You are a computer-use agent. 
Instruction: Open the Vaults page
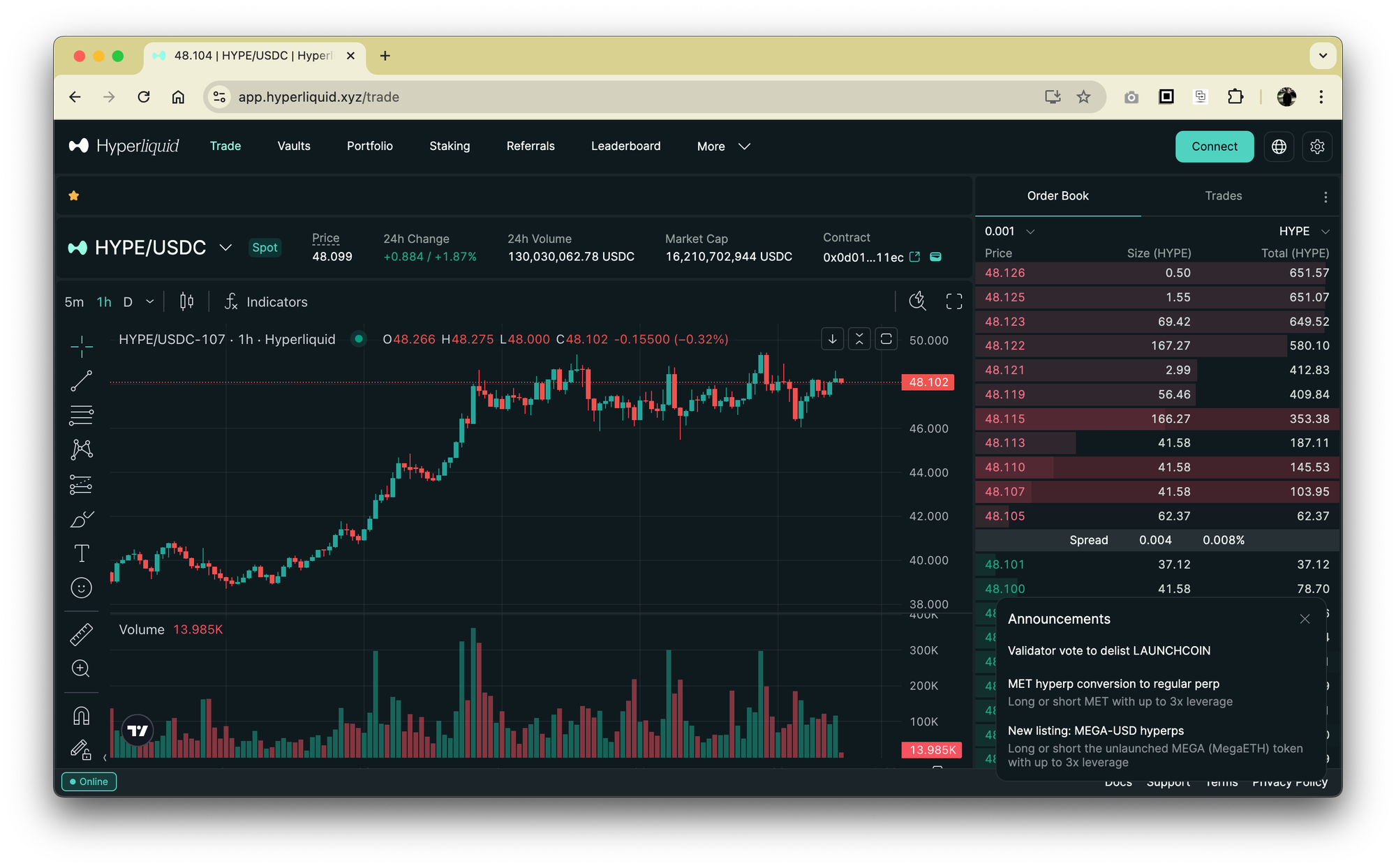click(294, 146)
